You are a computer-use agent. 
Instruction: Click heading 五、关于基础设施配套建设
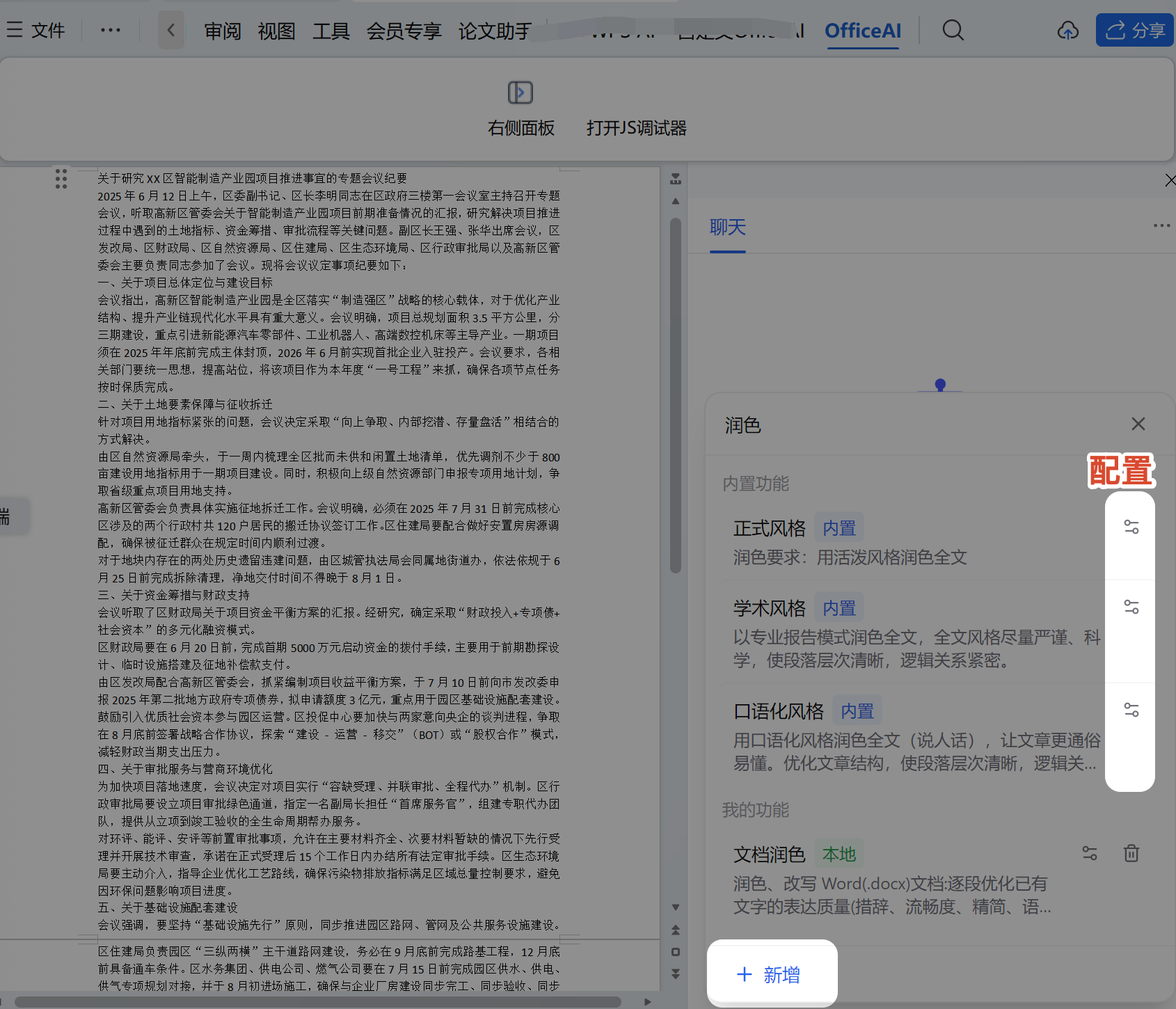pos(168,907)
